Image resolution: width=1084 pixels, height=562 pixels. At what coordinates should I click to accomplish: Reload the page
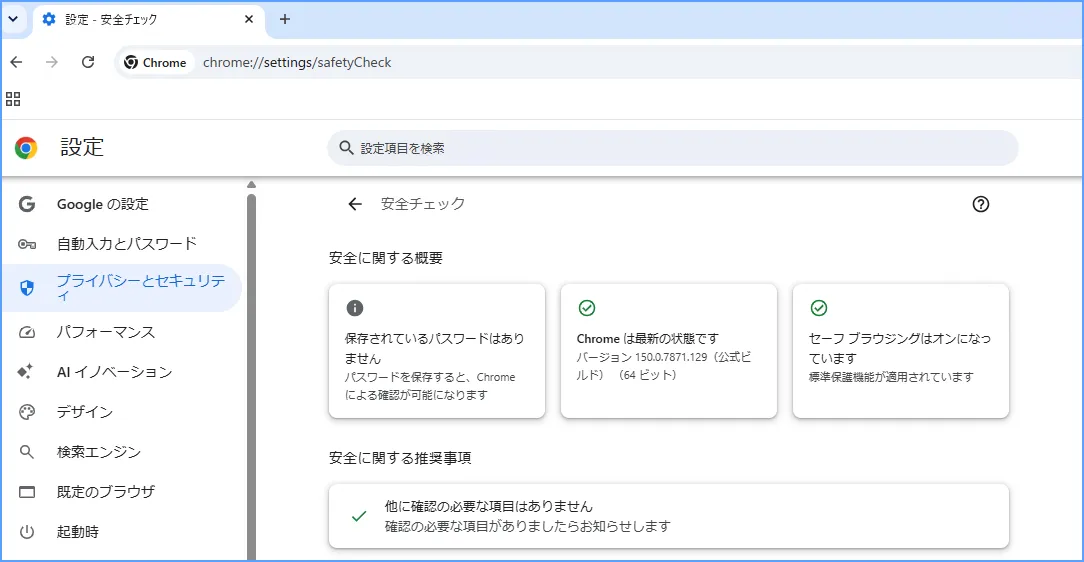pyautogui.click(x=88, y=62)
